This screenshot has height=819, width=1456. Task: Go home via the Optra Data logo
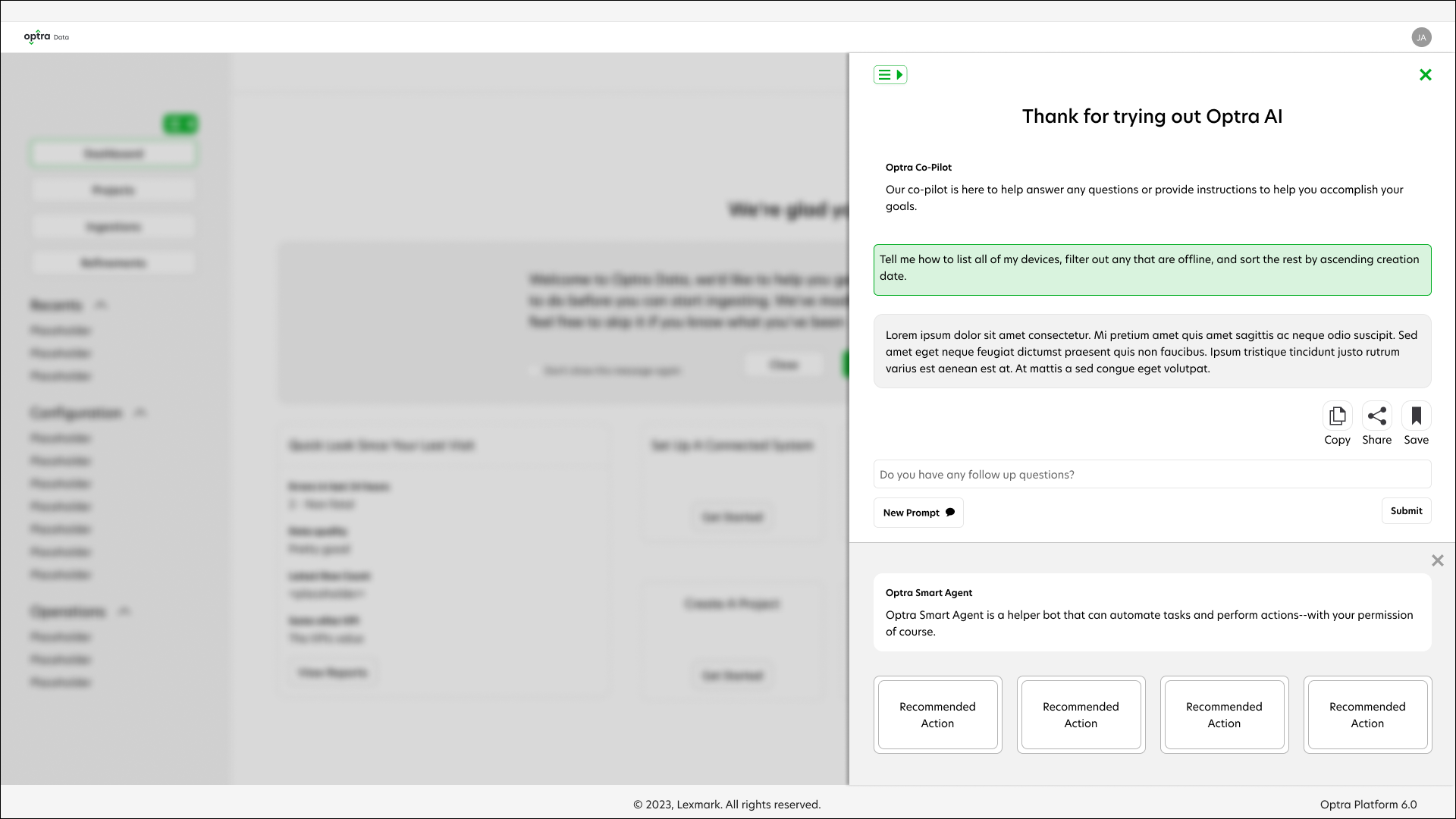[46, 36]
